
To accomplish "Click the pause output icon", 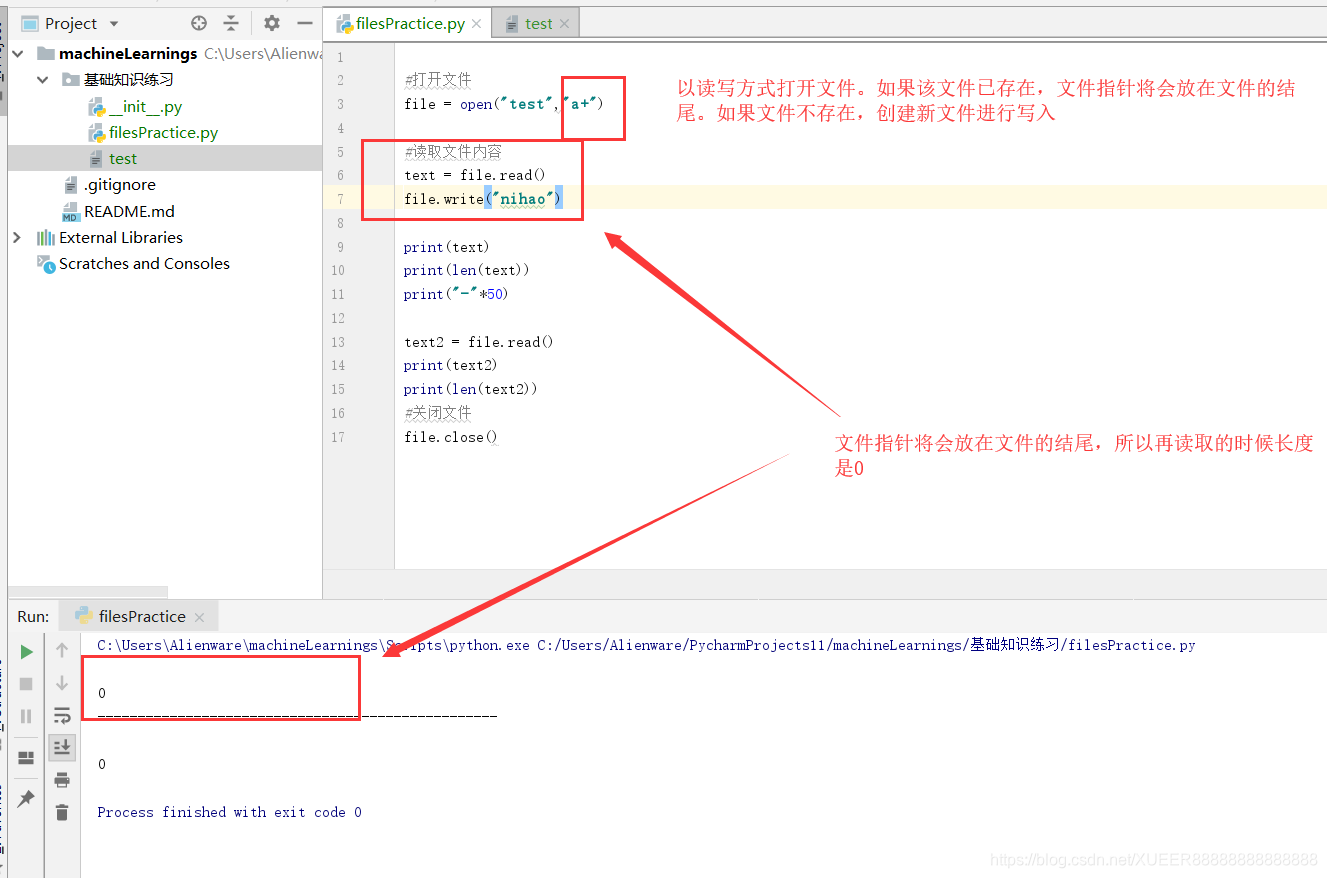I will pyautogui.click(x=27, y=716).
